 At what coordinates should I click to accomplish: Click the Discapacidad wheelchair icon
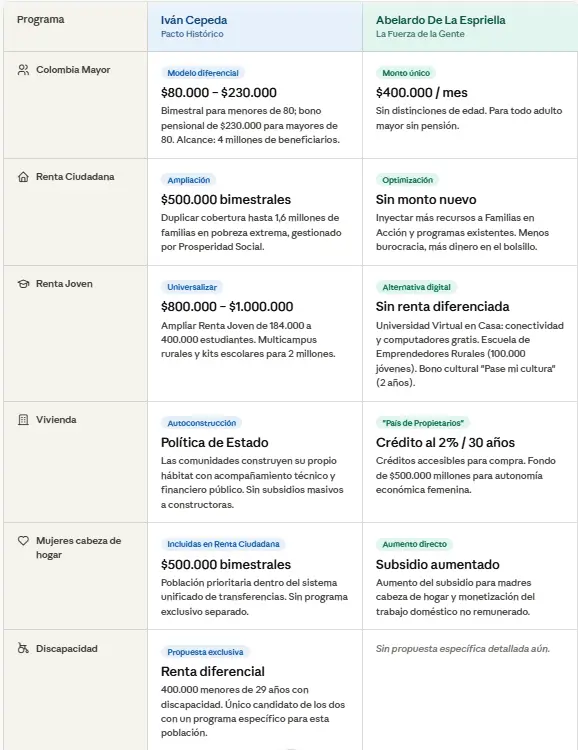tap(23, 649)
